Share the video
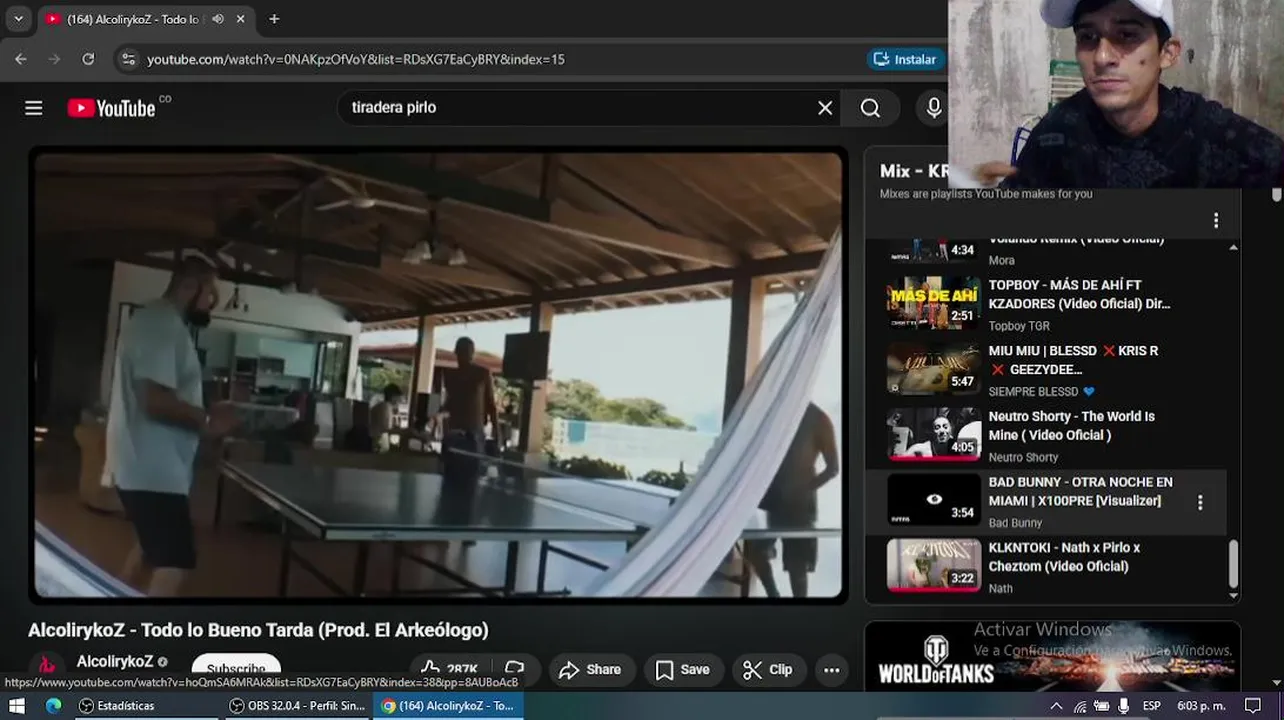Screen dimensions: 1284x720 [591, 670]
